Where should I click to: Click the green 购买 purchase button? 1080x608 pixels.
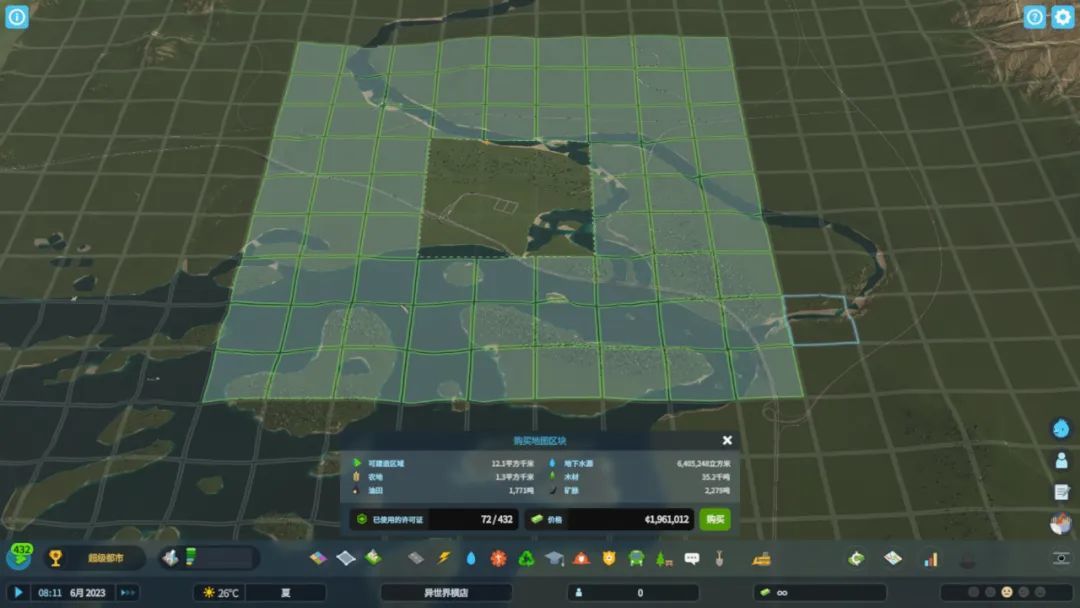(x=715, y=519)
